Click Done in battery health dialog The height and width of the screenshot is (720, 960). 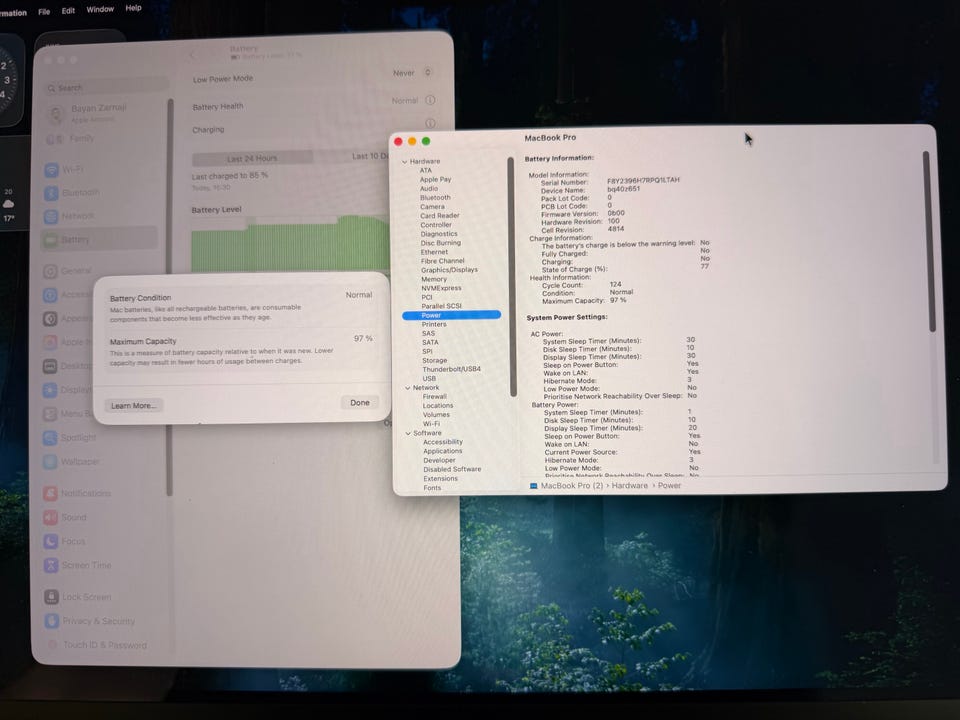[x=360, y=402]
